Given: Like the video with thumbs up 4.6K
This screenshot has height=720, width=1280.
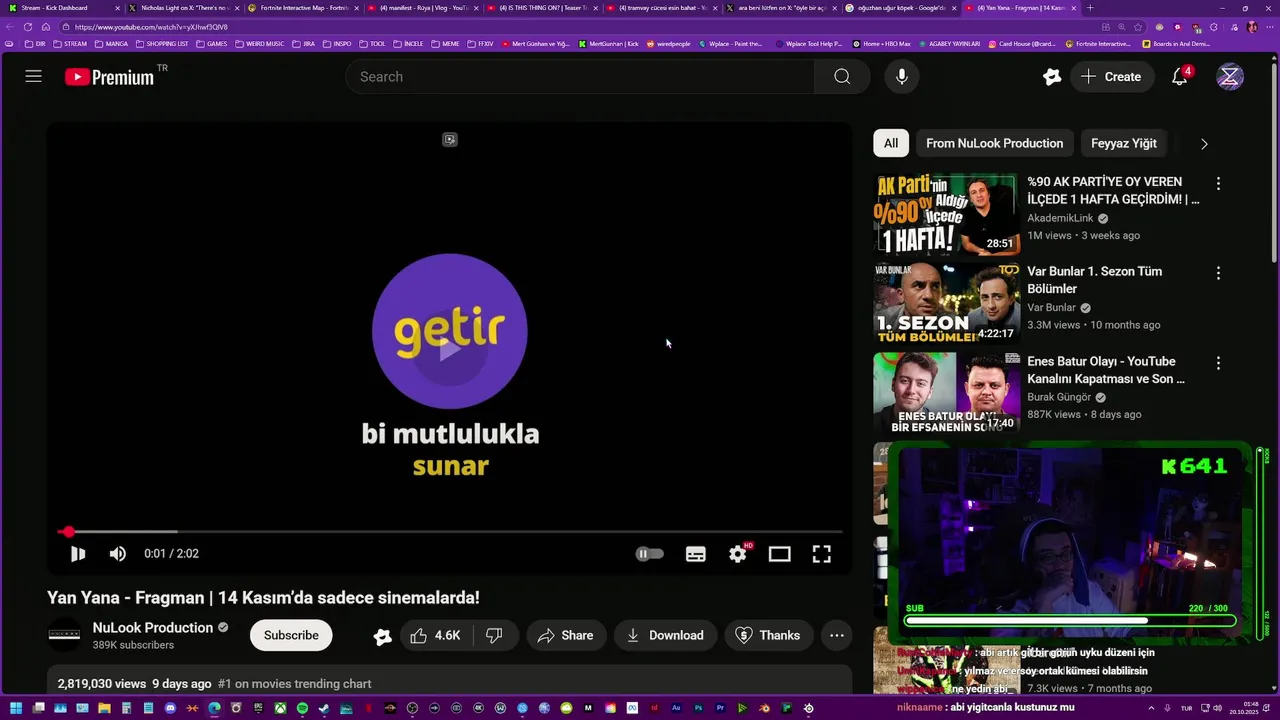Looking at the screenshot, I should tap(436, 635).
